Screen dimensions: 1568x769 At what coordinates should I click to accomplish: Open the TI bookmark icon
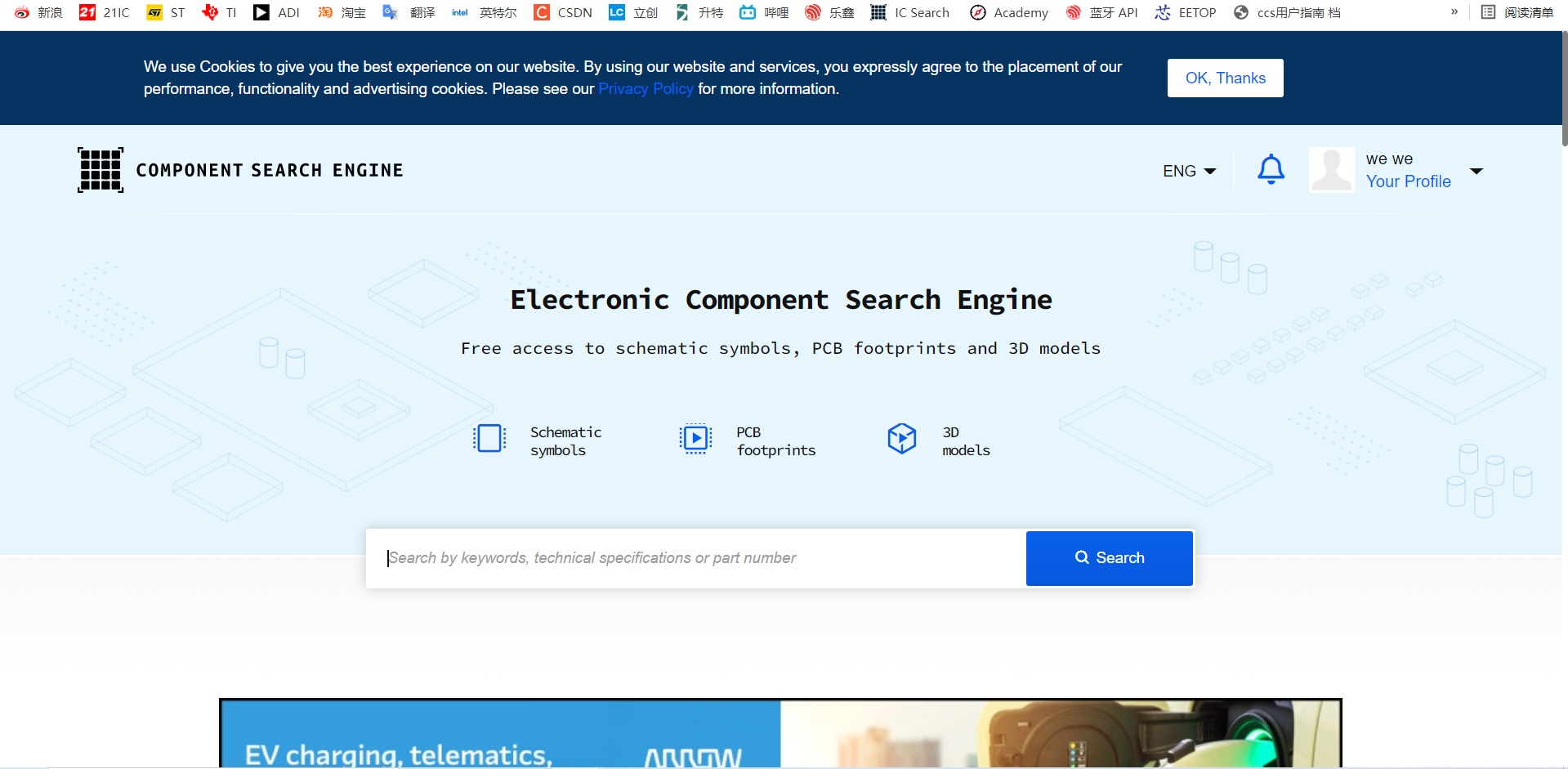click(x=210, y=12)
